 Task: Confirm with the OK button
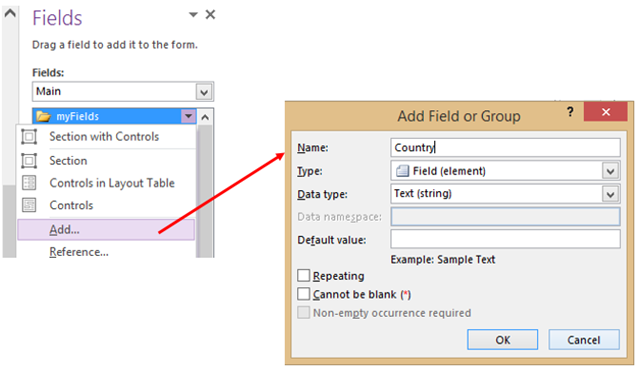tap(502, 340)
